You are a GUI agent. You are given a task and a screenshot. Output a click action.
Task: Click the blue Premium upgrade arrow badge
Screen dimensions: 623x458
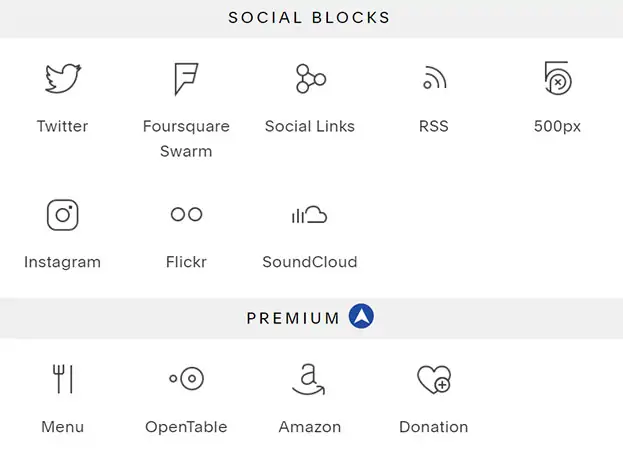361,316
